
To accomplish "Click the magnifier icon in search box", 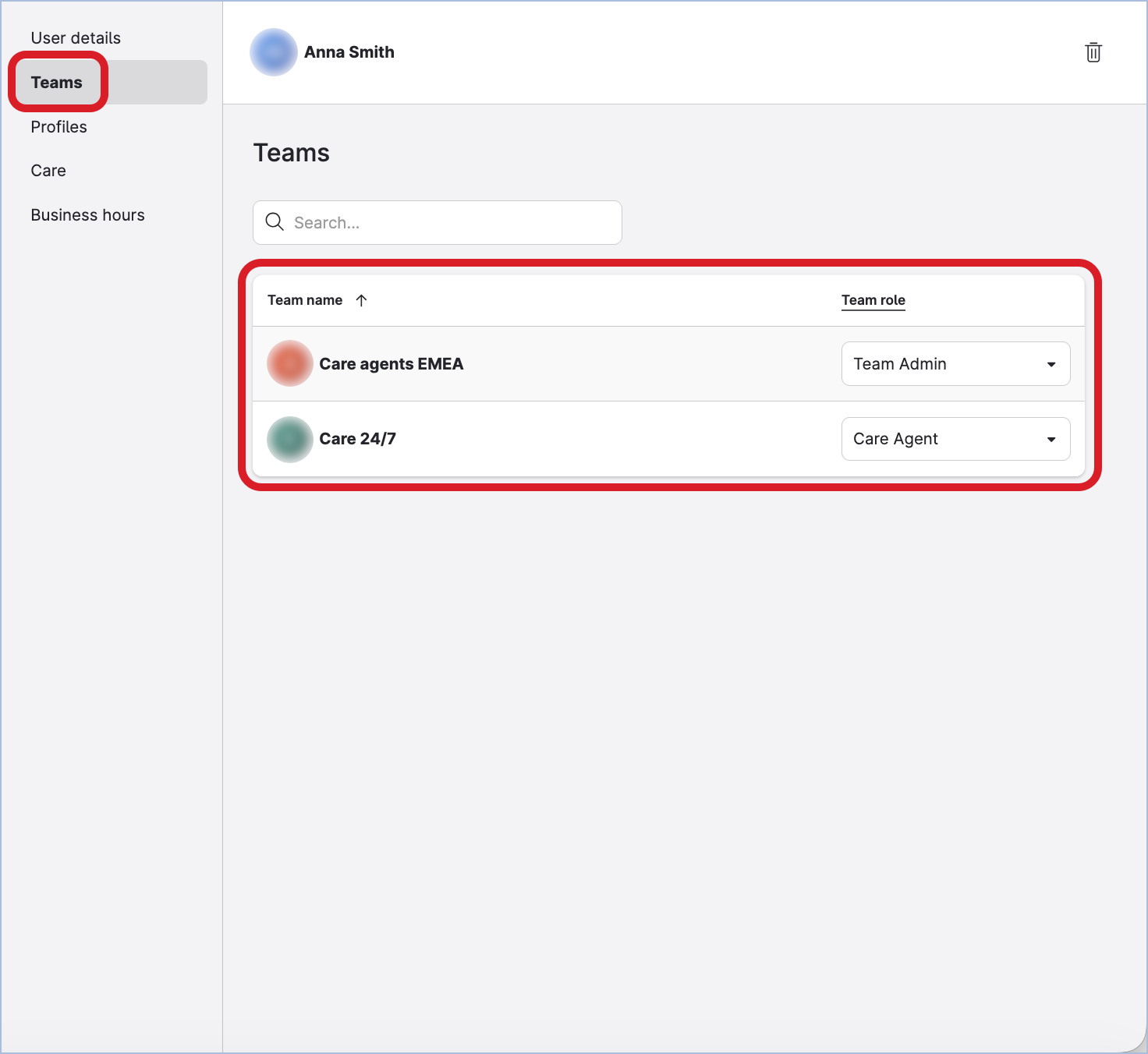I will tap(275, 222).
